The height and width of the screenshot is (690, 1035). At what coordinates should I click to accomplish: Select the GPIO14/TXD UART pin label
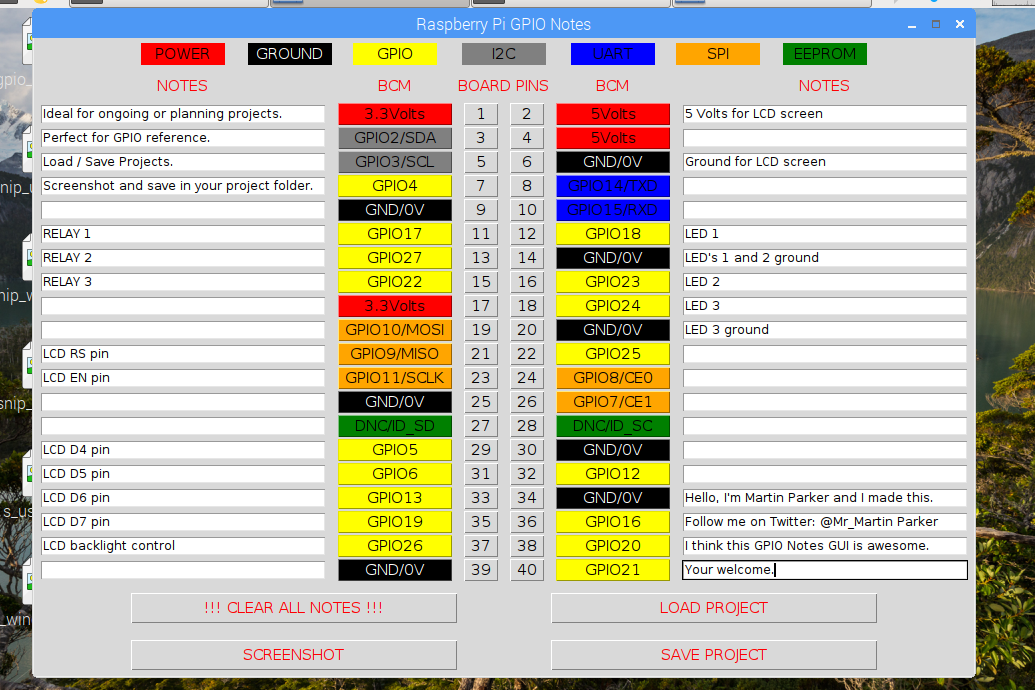tap(613, 186)
